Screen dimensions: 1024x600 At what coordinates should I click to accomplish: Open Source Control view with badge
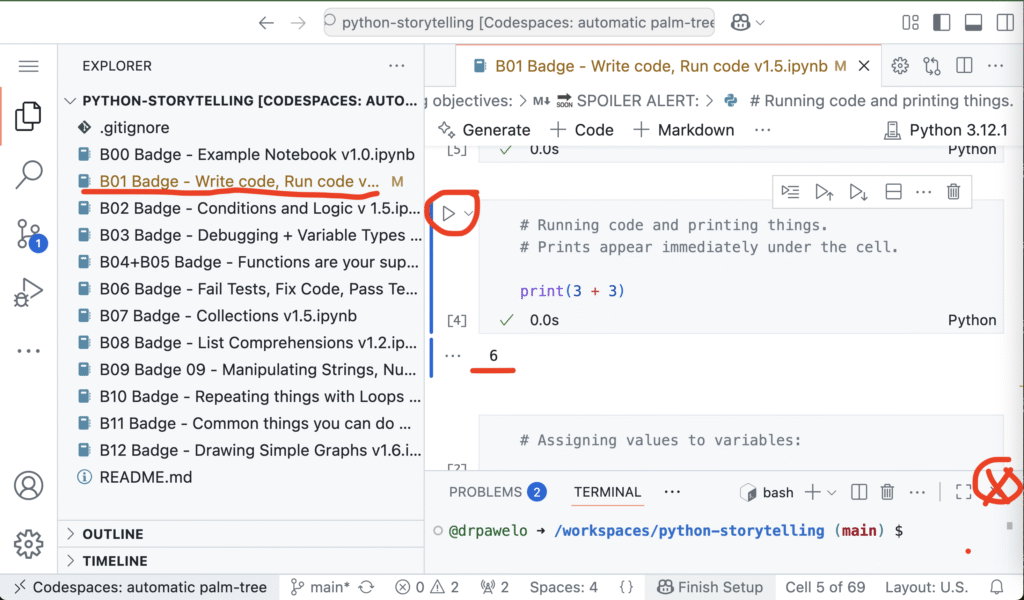(29, 235)
